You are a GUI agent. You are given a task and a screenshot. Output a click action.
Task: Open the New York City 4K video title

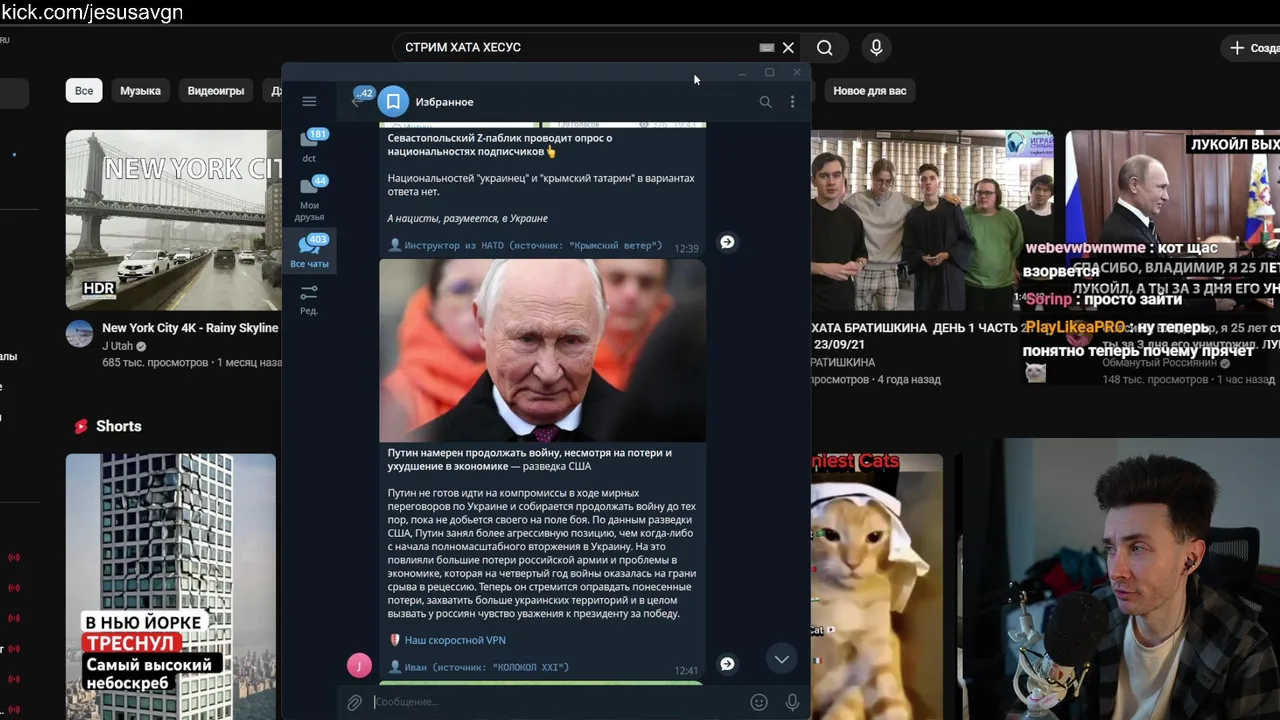(190, 328)
